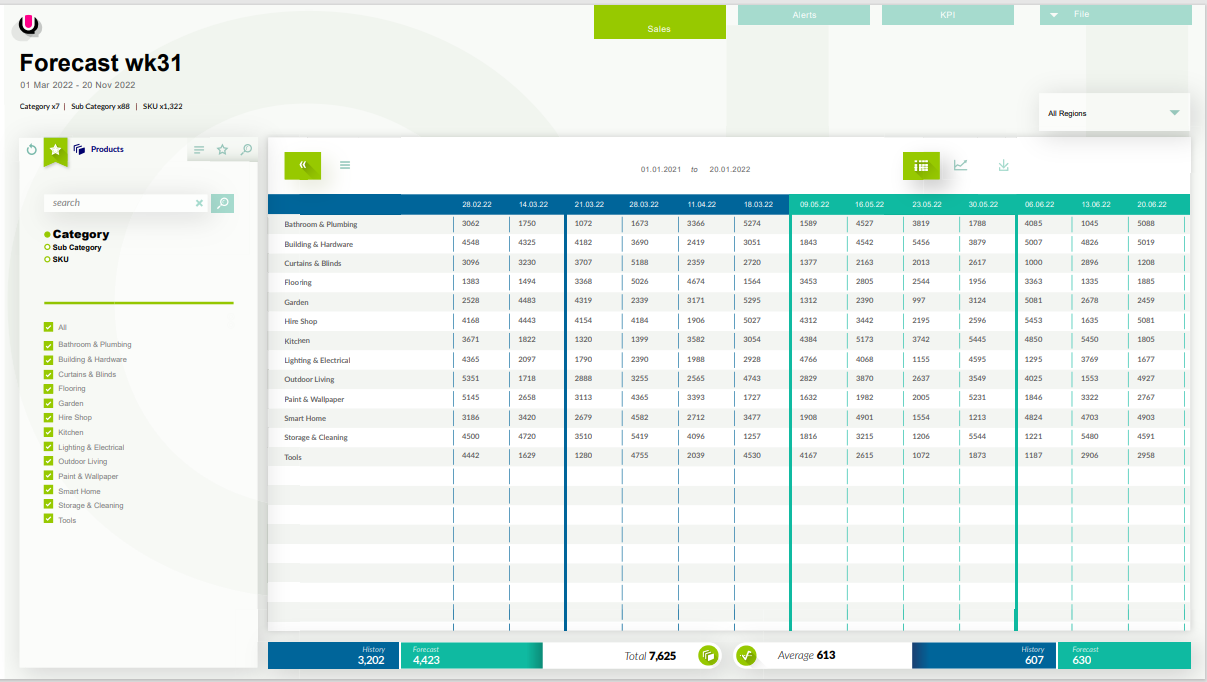Uncheck the Tools checkbox
This screenshot has height=682, width=1207.
point(48,520)
